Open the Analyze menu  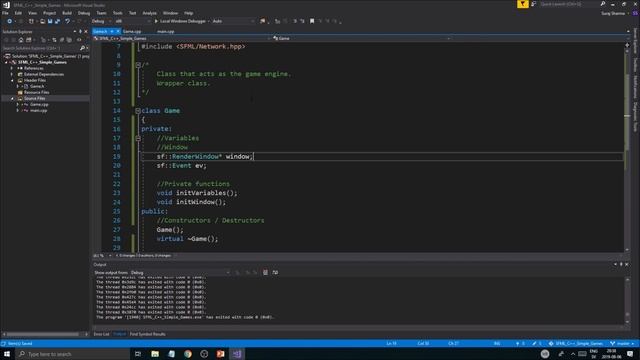point(149,13)
